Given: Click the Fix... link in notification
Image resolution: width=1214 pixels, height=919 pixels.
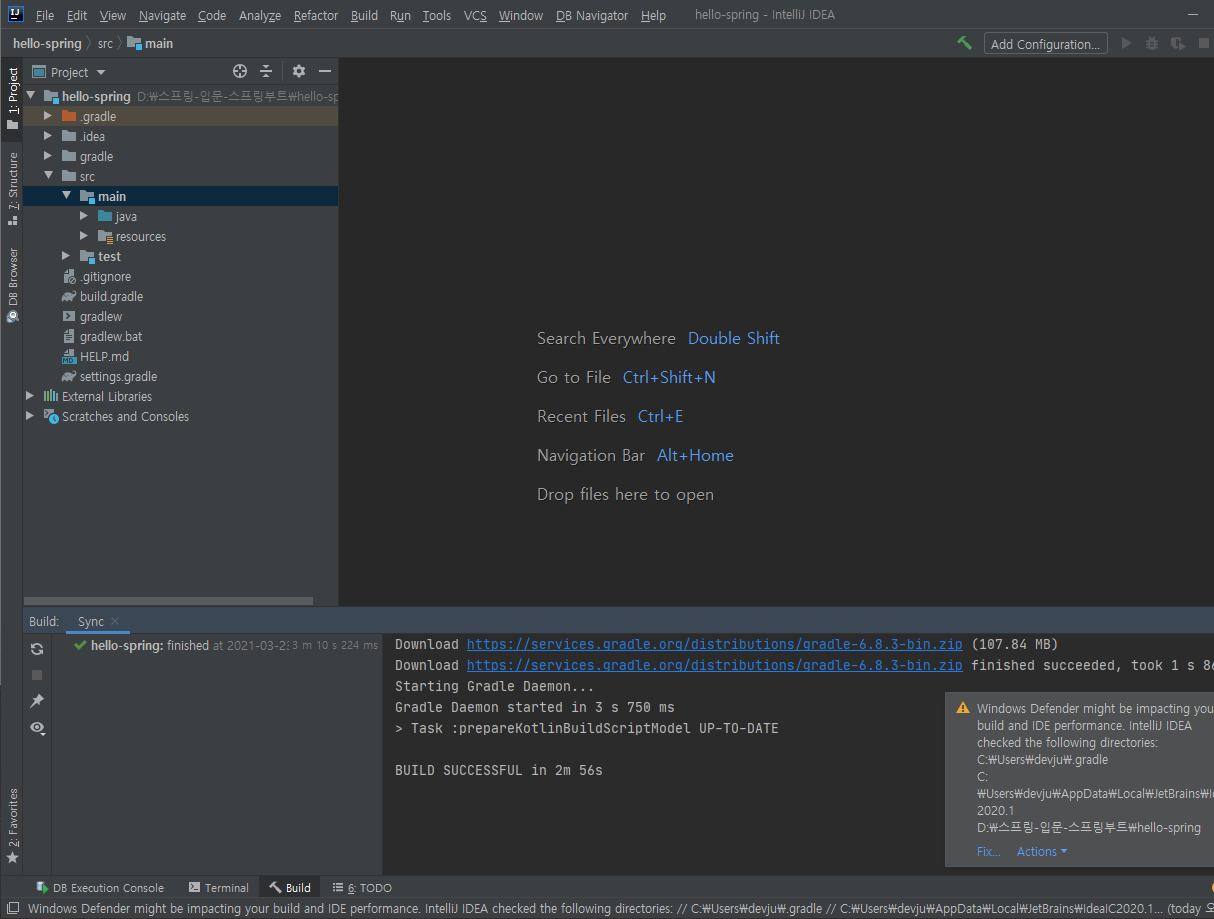Looking at the screenshot, I should click(x=988, y=852).
